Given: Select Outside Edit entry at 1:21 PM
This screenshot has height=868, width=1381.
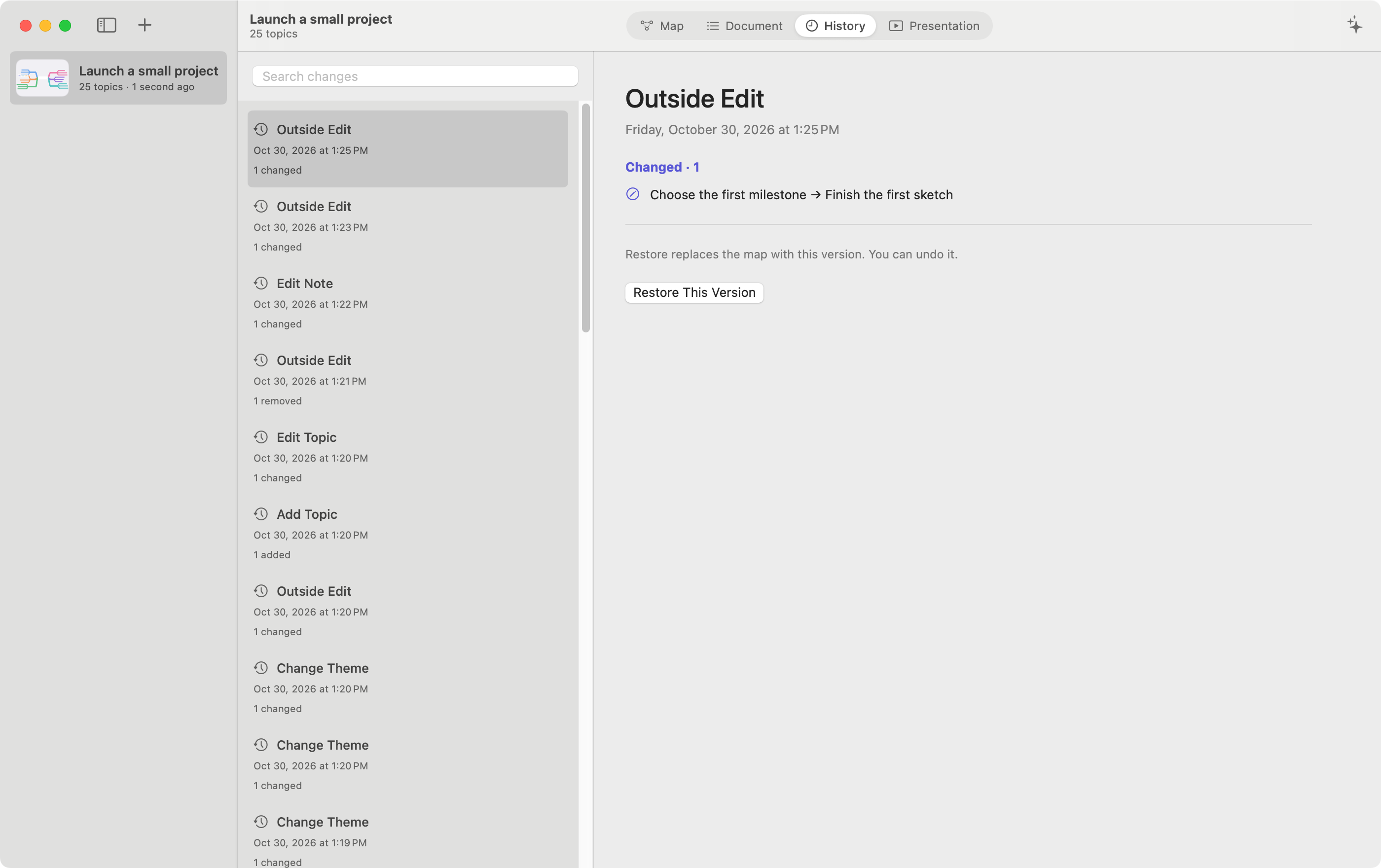Looking at the screenshot, I should click(x=408, y=380).
